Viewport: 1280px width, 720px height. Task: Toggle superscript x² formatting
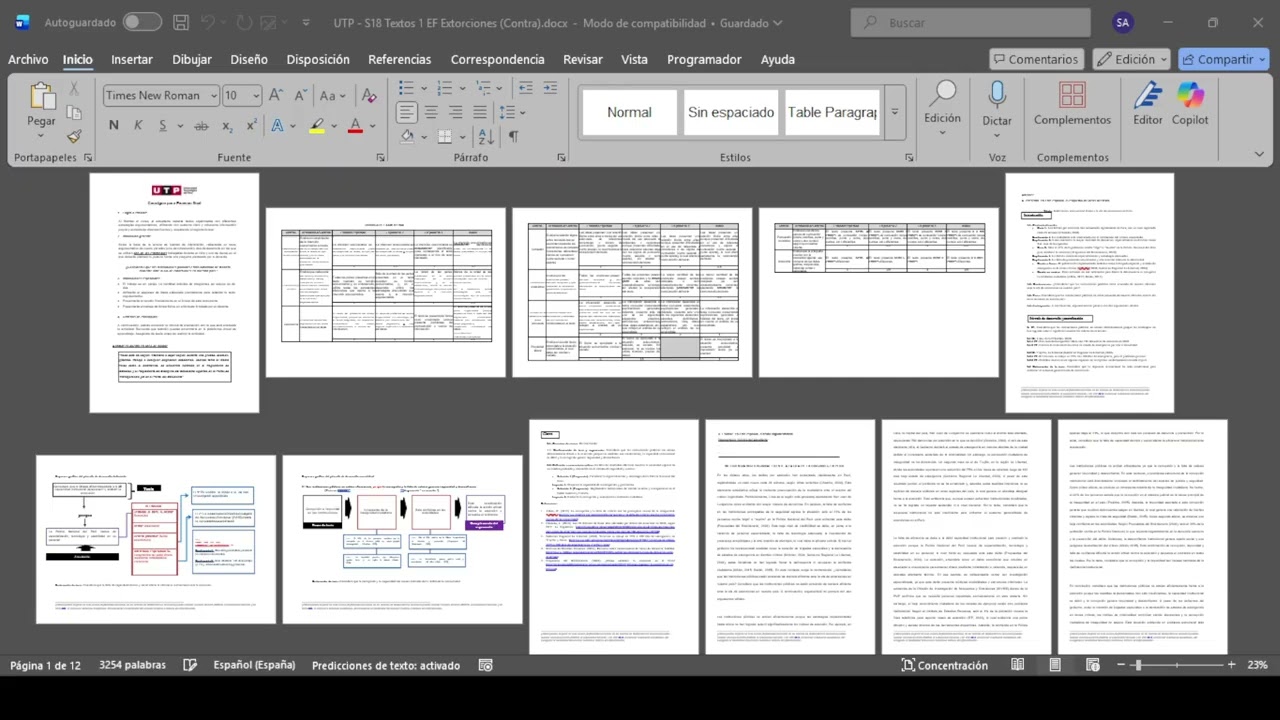tap(251, 125)
